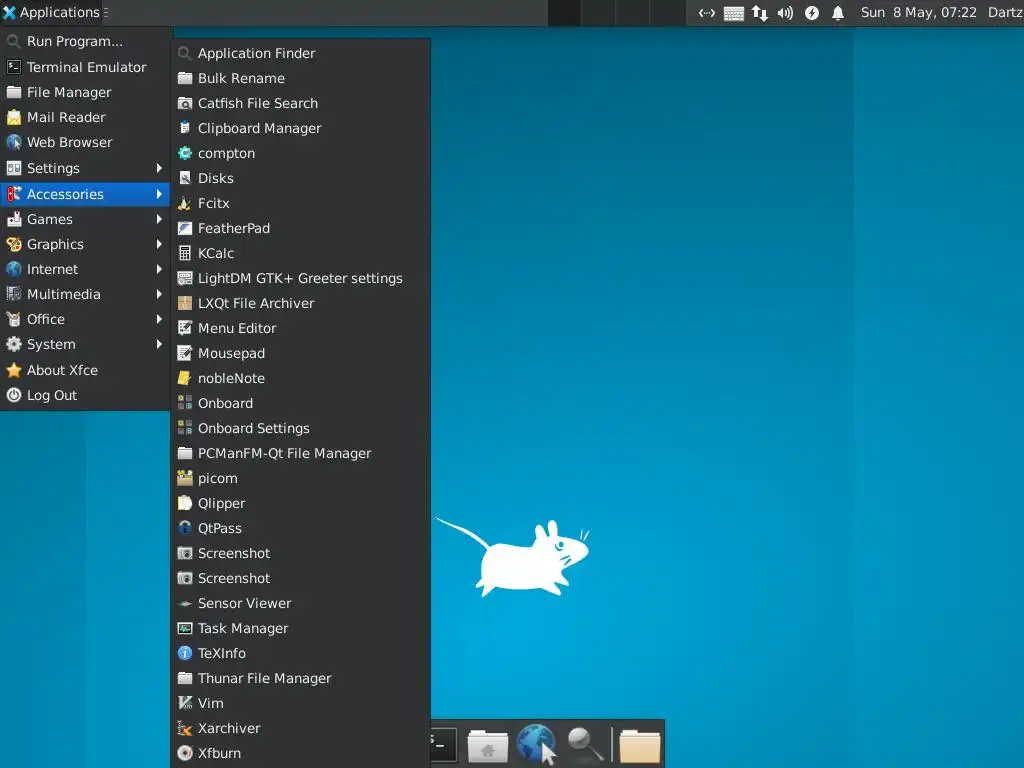The height and width of the screenshot is (768, 1024).
Task: Click the clock showing Sun 8 May, 07:22
Action: [918, 12]
